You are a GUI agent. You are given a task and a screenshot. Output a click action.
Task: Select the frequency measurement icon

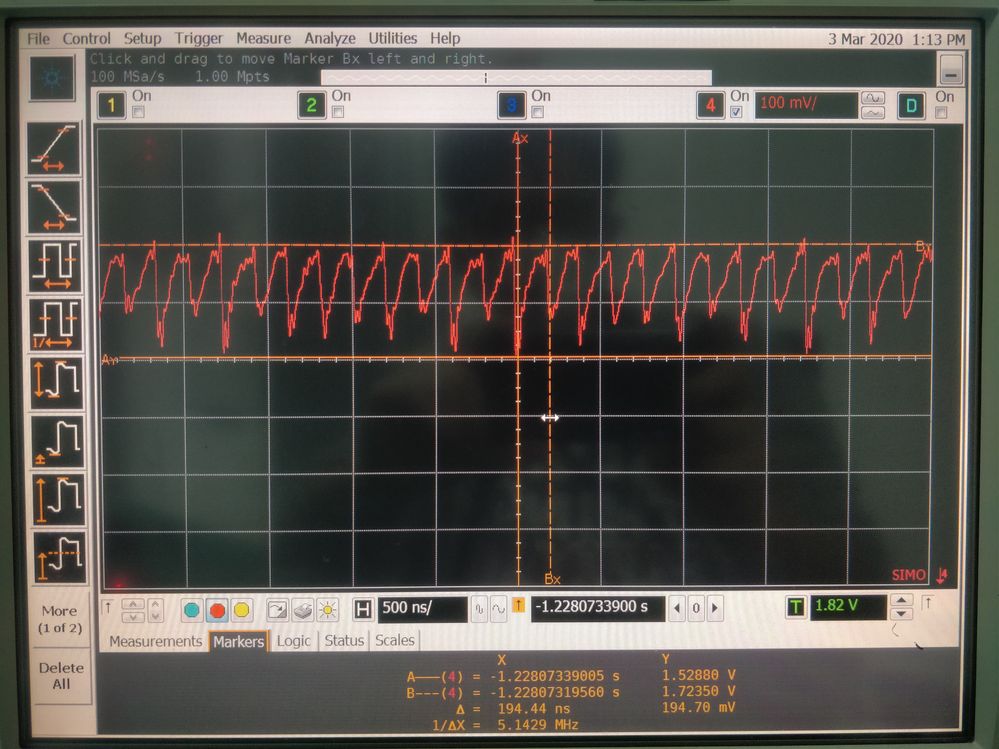(x=56, y=324)
